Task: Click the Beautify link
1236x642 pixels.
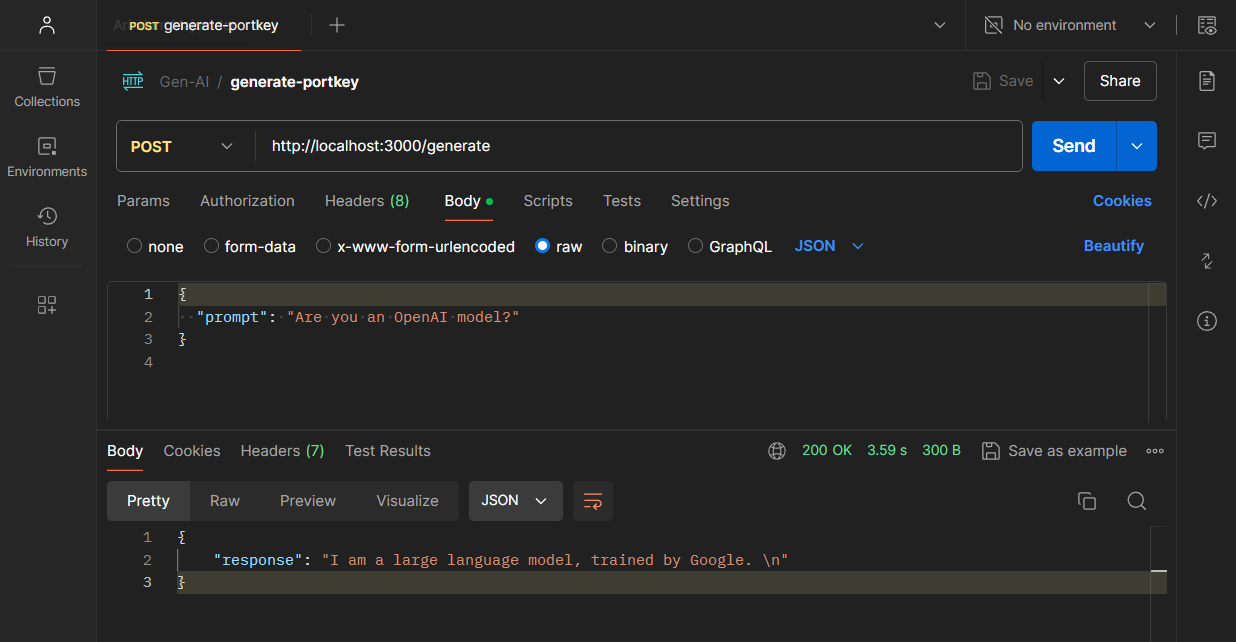Action: [x=1113, y=246]
